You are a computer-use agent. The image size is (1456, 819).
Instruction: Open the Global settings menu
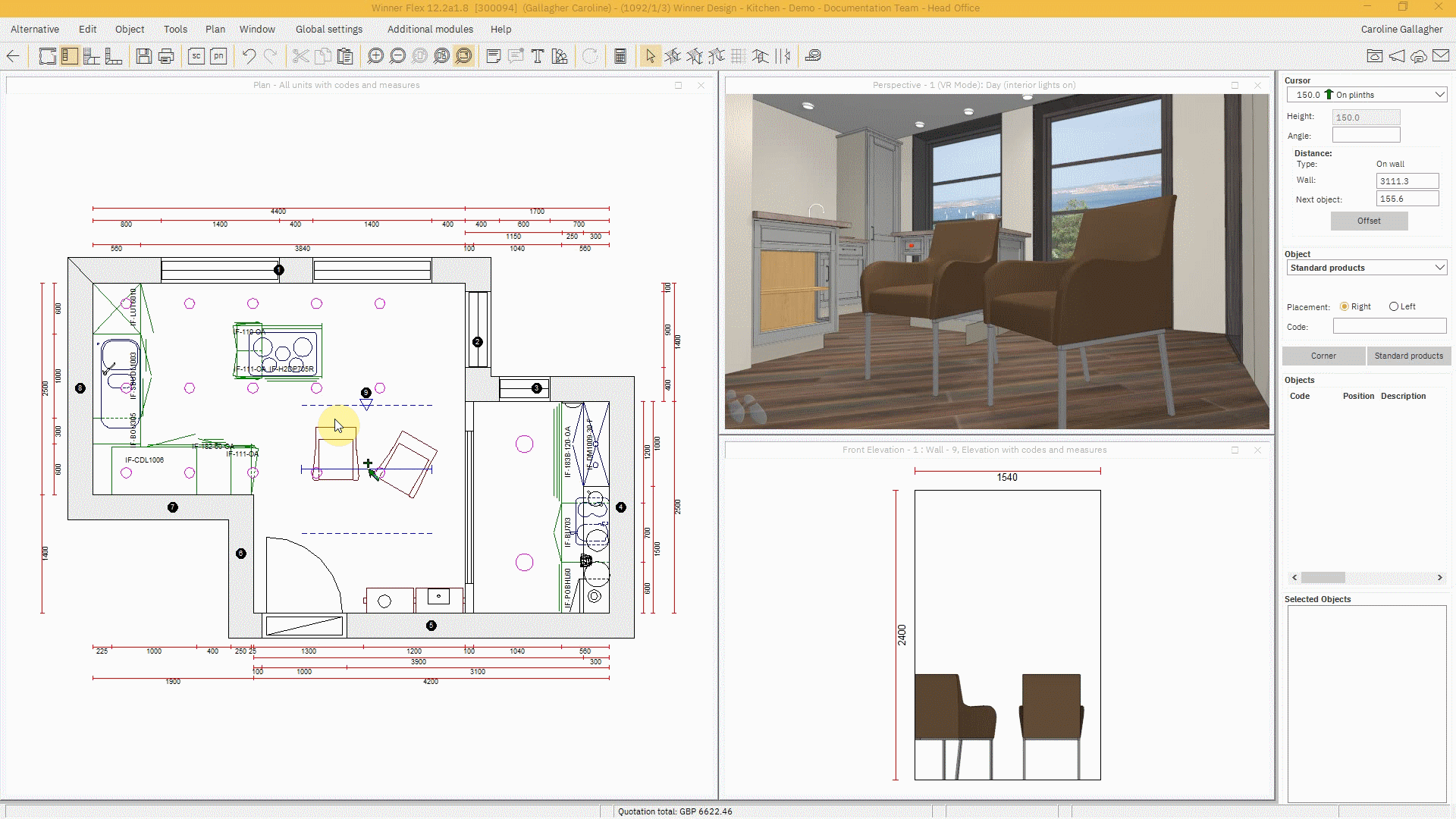click(328, 28)
